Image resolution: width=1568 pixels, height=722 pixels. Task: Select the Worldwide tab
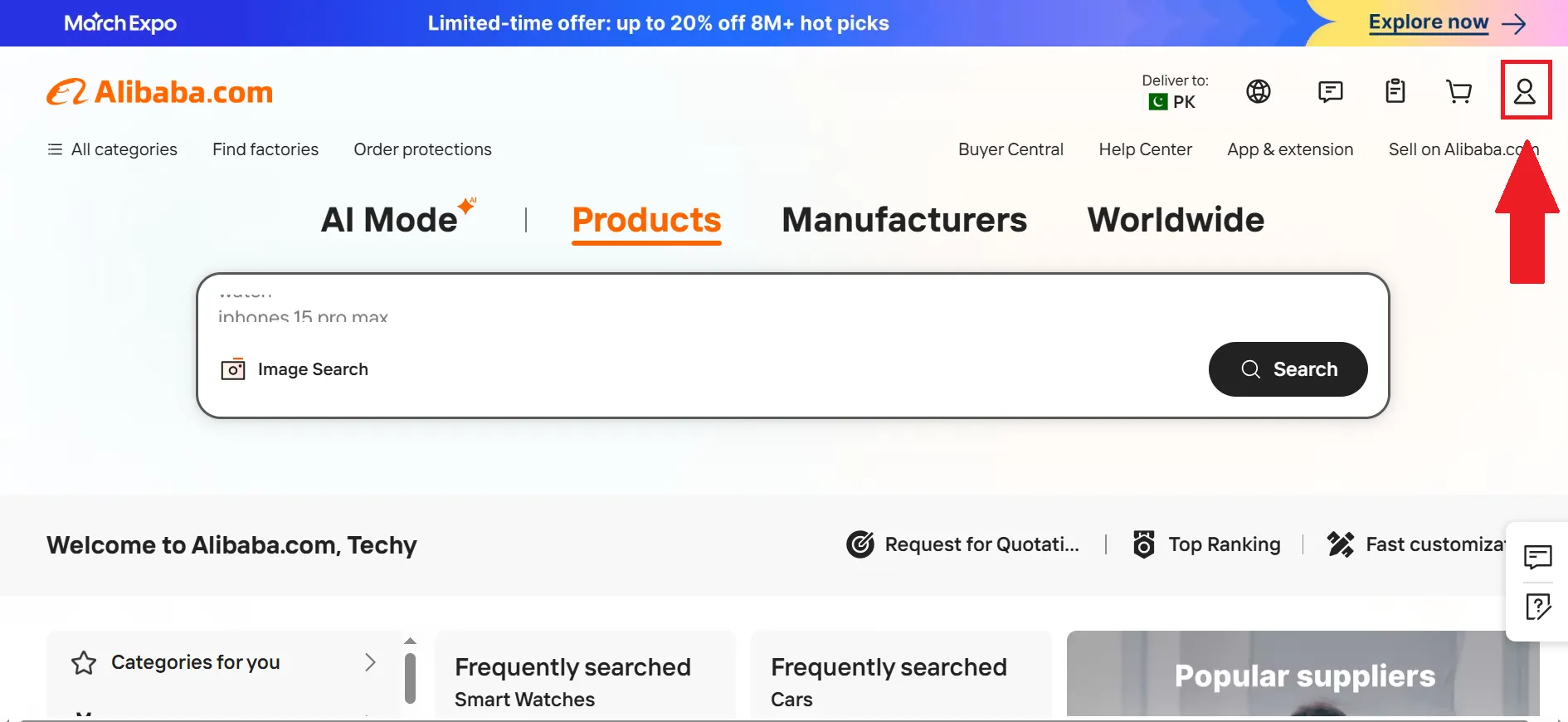click(x=1176, y=220)
